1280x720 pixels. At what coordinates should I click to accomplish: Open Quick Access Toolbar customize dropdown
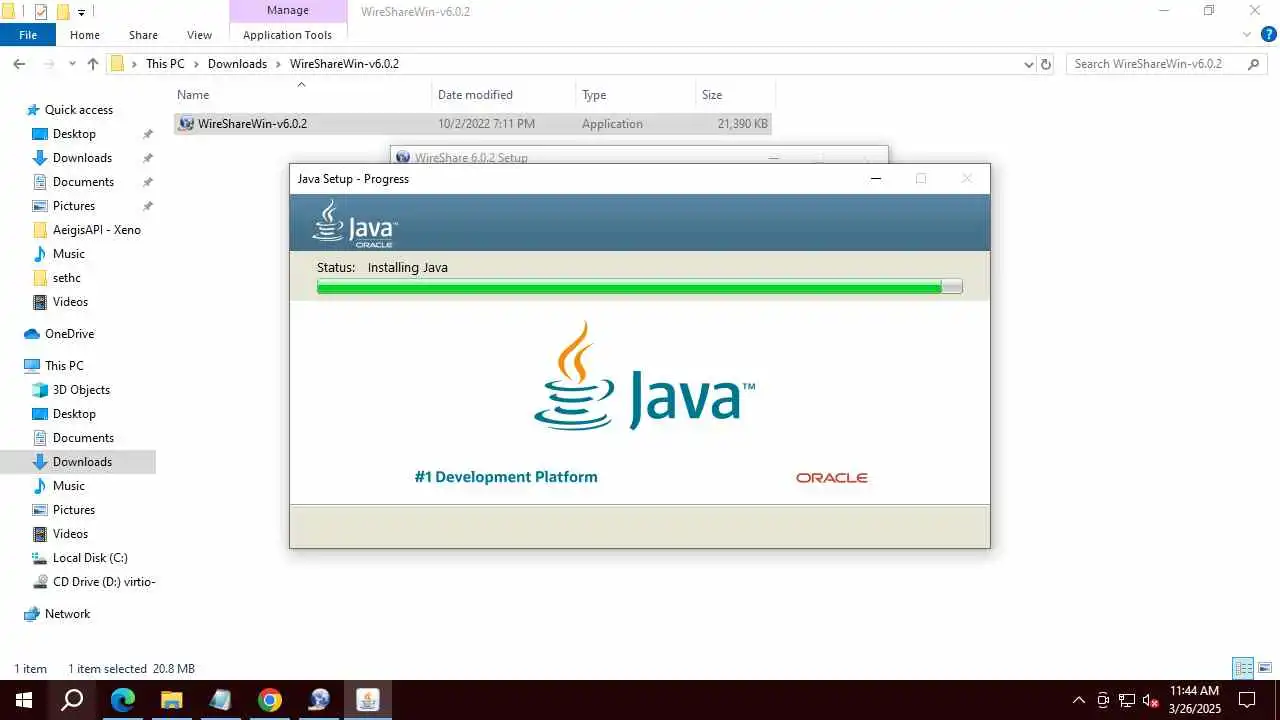82,12
